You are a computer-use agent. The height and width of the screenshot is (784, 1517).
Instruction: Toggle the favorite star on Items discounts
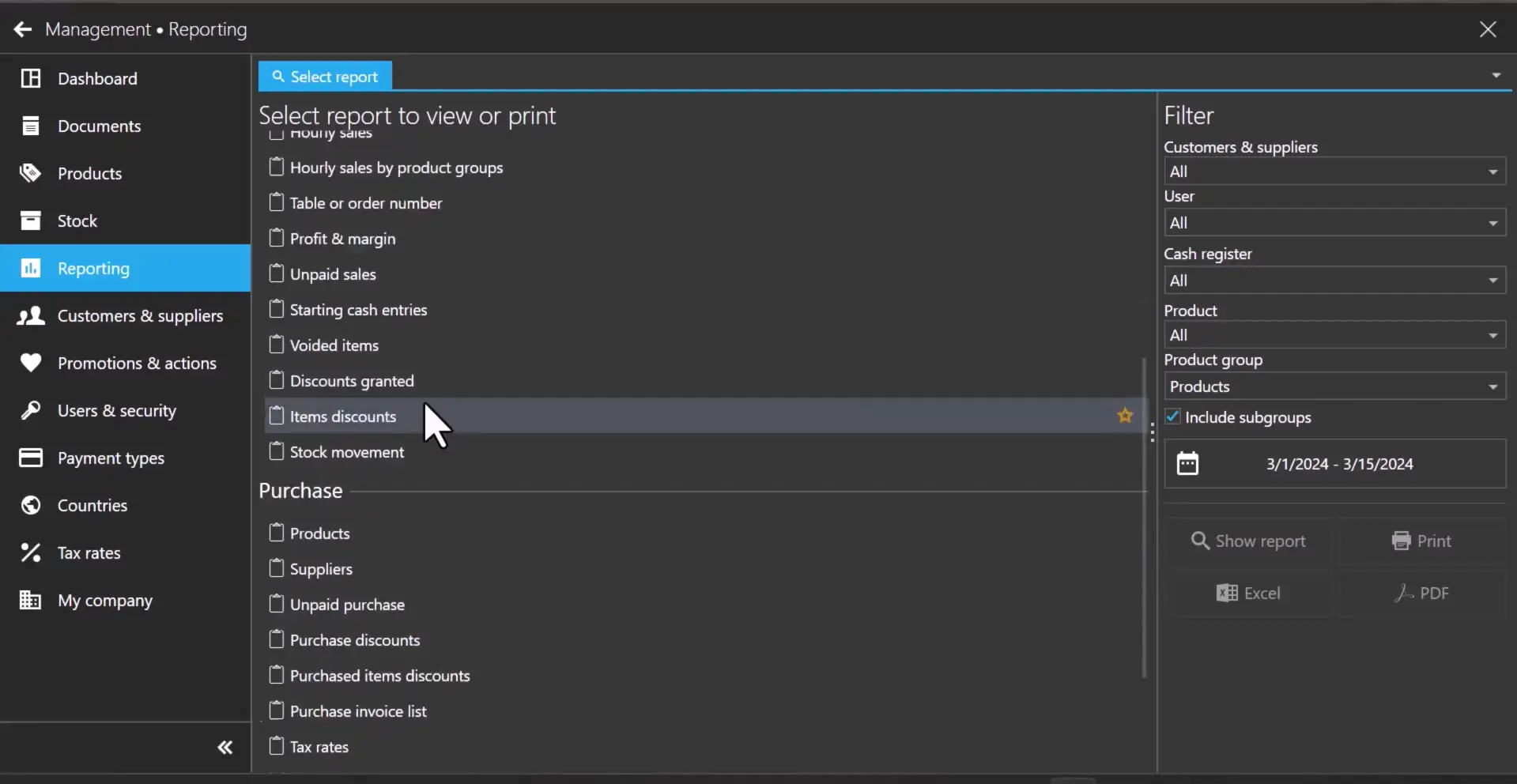(x=1125, y=416)
